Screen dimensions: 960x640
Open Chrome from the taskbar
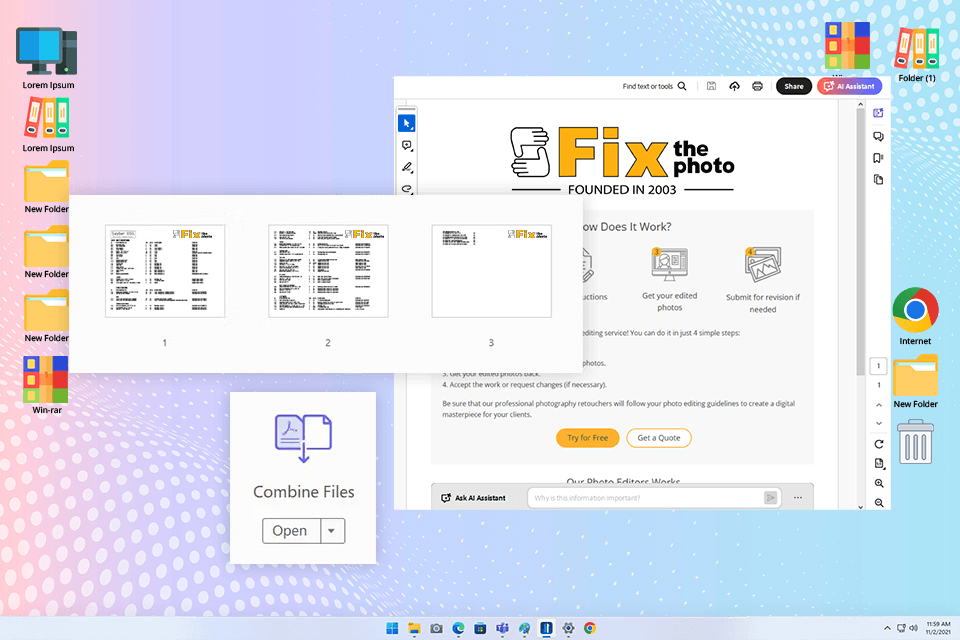[x=590, y=628]
